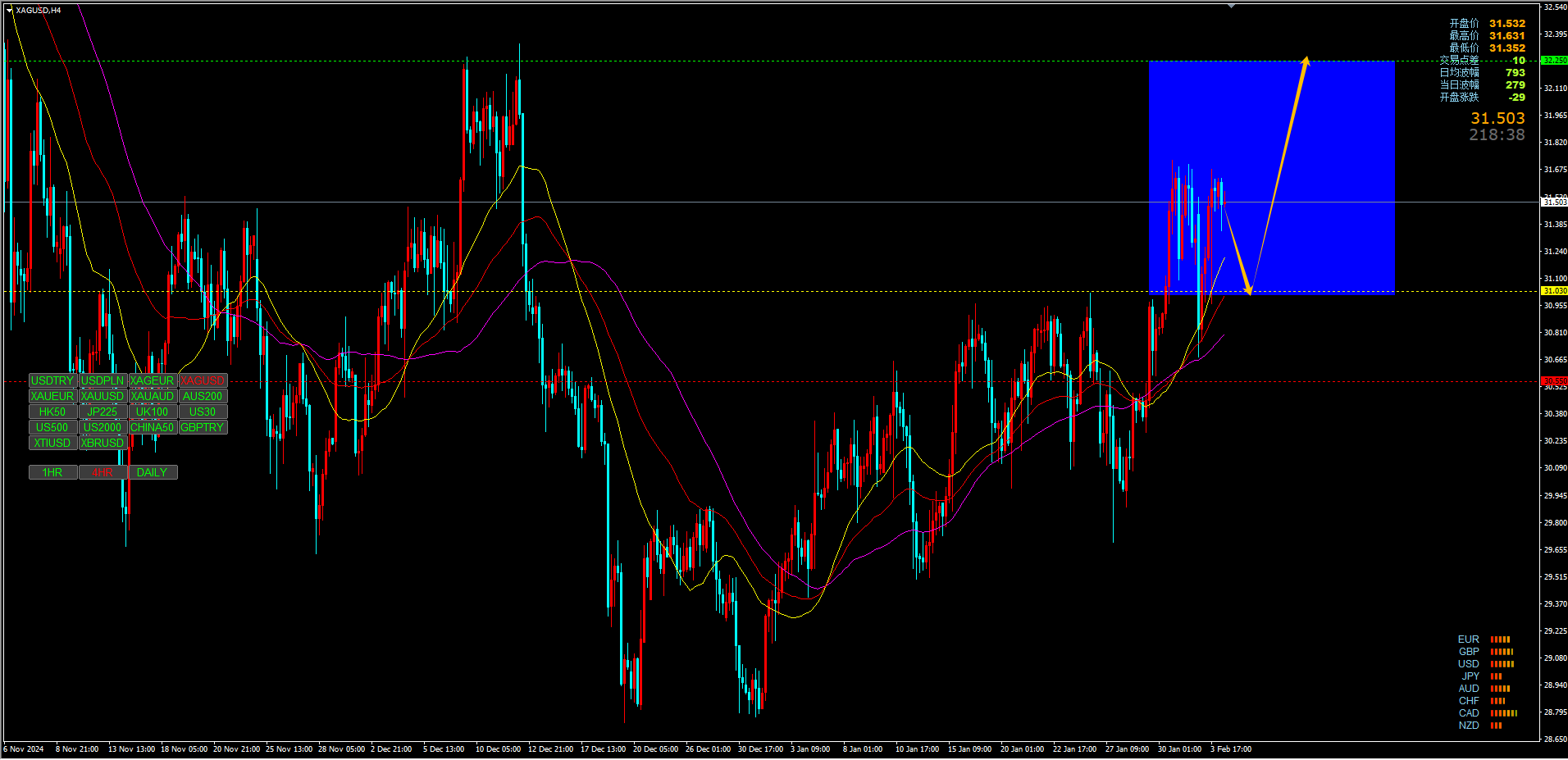1568x760 pixels.
Task: Switch chart to USDPLN symbol
Action: 103,380
